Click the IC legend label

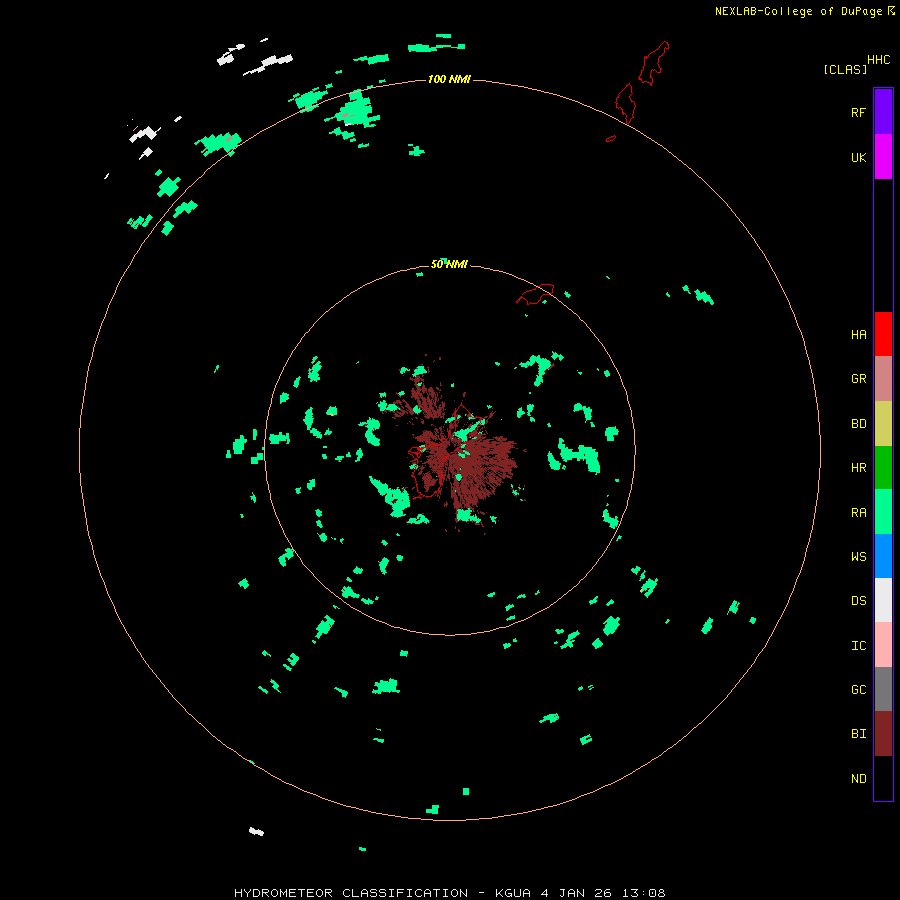point(858,646)
